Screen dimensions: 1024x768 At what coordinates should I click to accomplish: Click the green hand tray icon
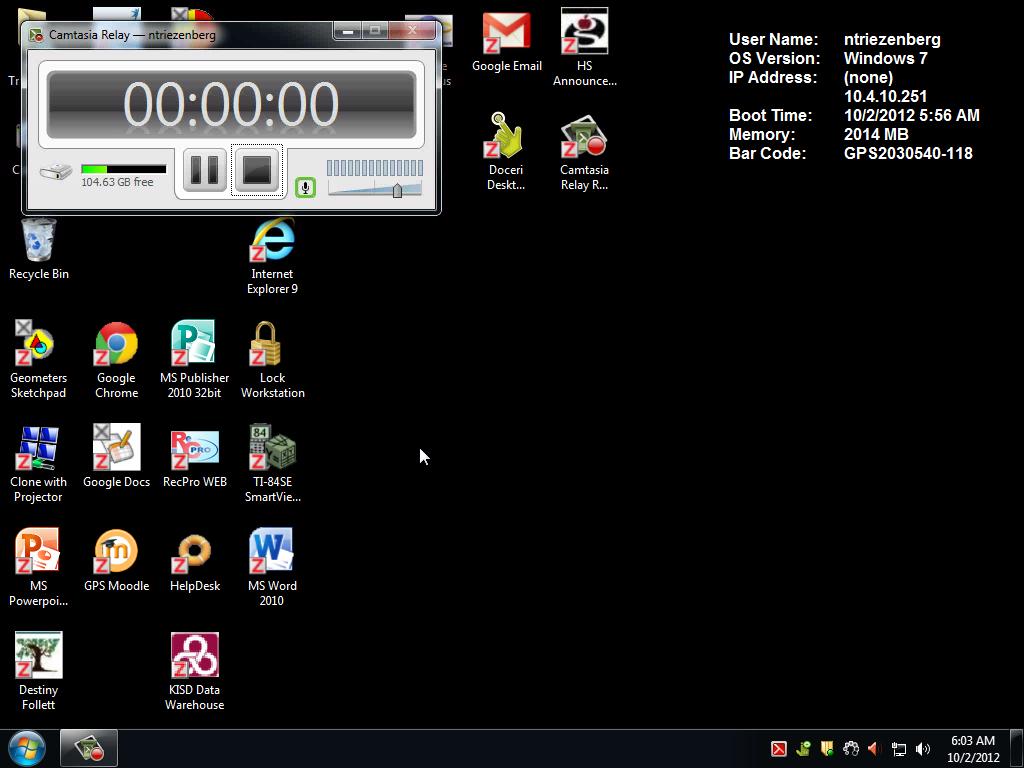(x=803, y=749)
